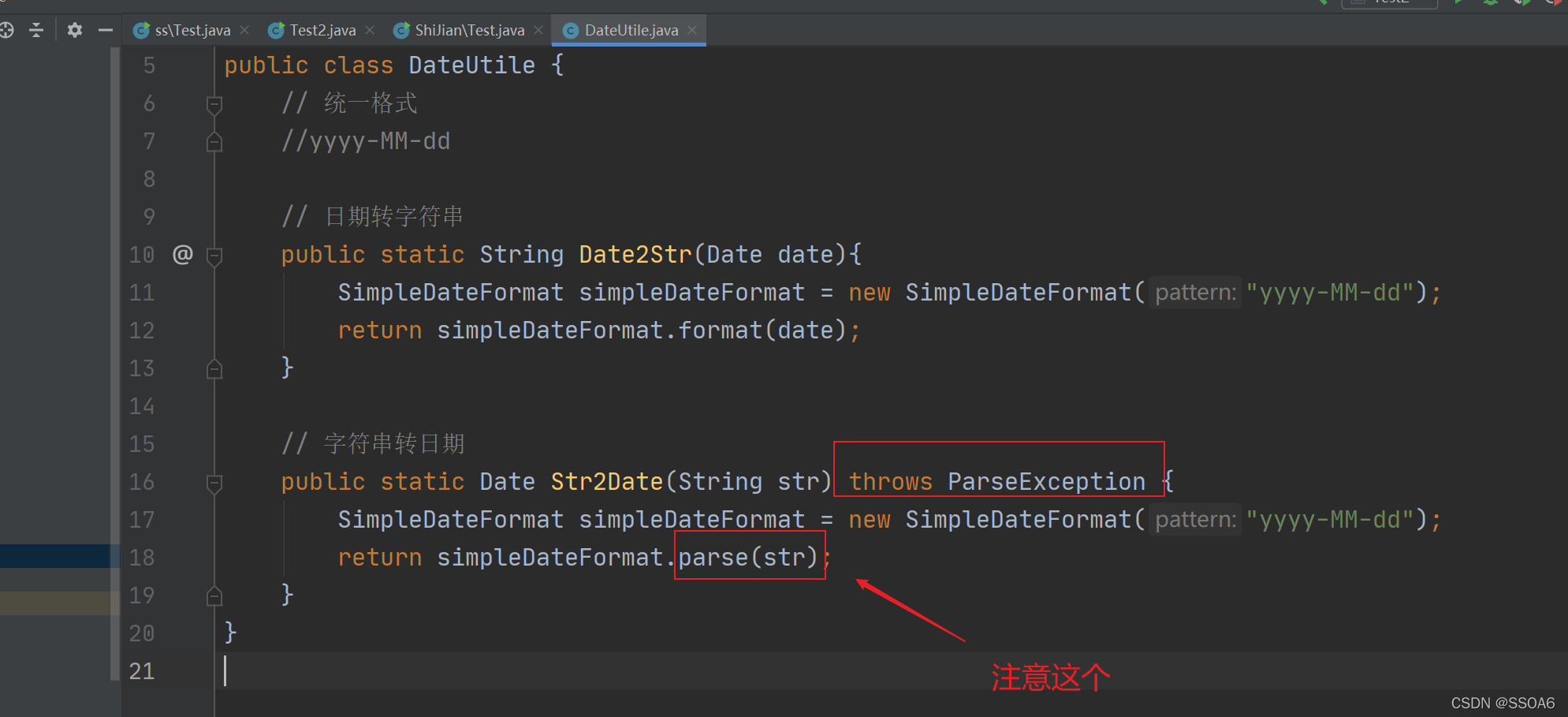Collapse the comment block at line 6
The width and height of the screenshot is (1568, 717).
point(214,104)
